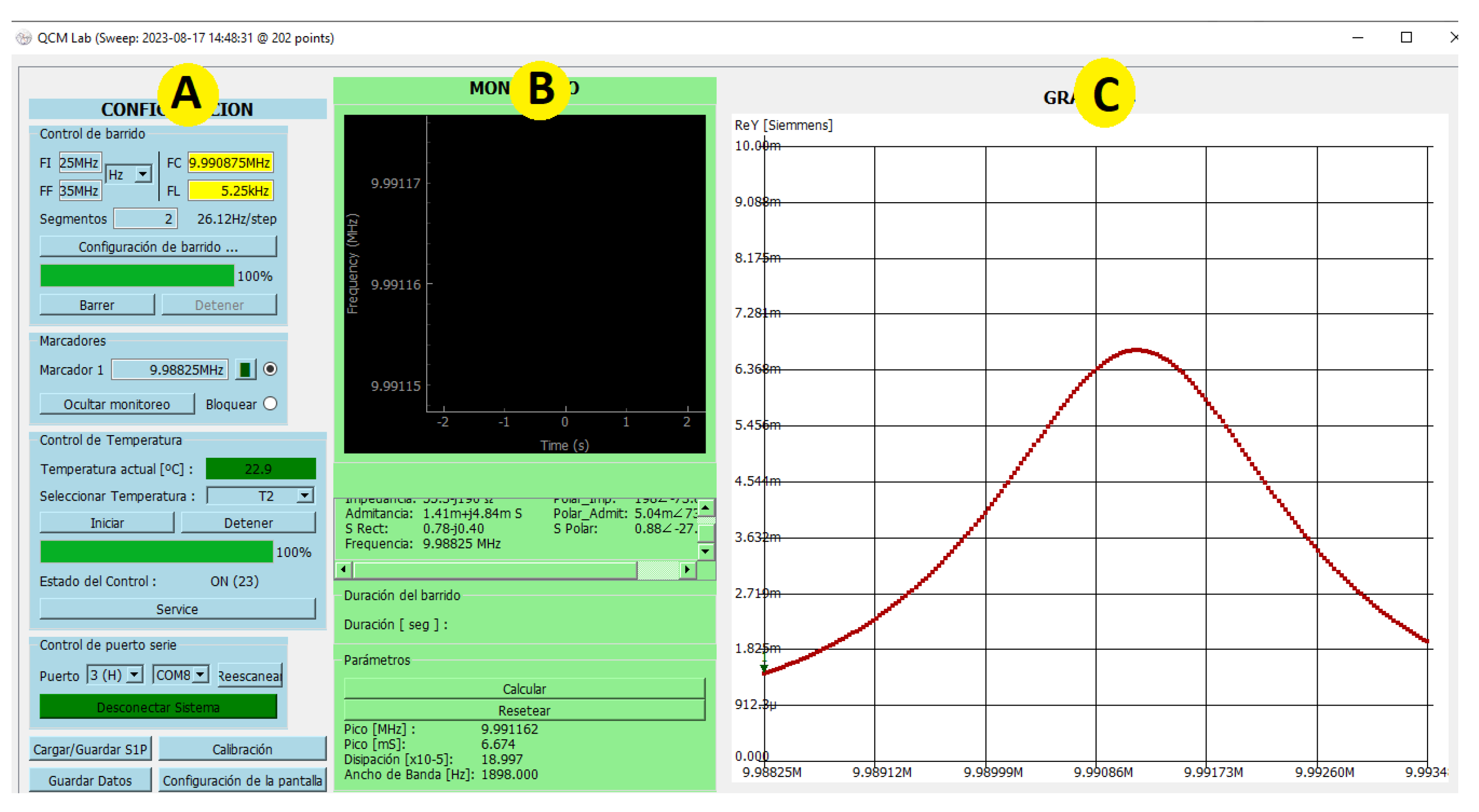
Task: Click Ocultar monitoreo button
Action: [117, 404]
